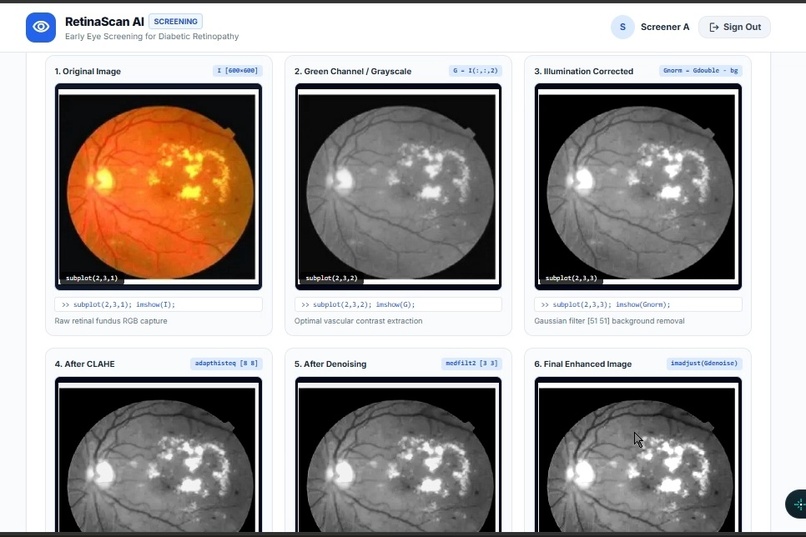
Task: Click the '4. After CLAHE' heading
Action: (x=85, y=364)
